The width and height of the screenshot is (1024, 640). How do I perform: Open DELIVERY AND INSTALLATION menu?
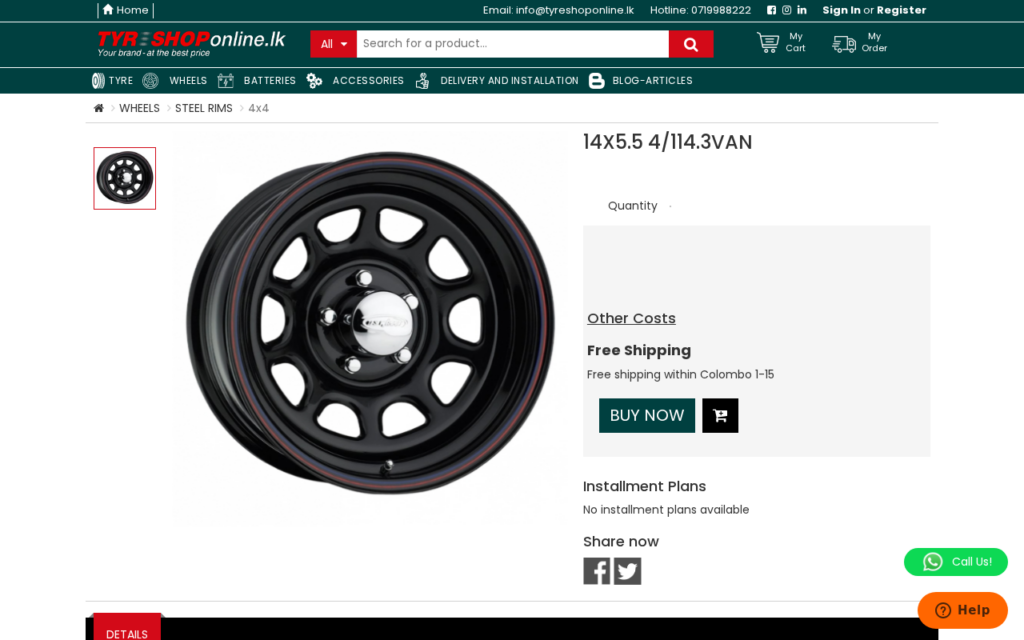509,80
